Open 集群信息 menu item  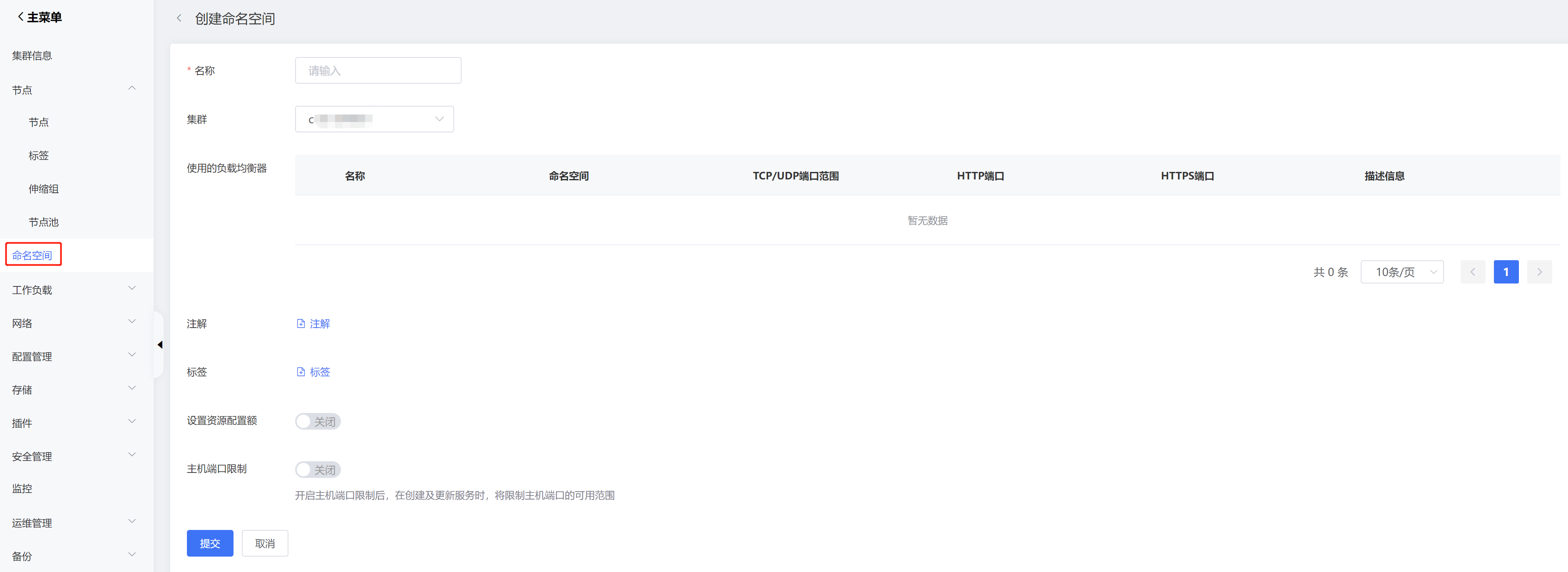pyautogui.click(x=32, y=55)
